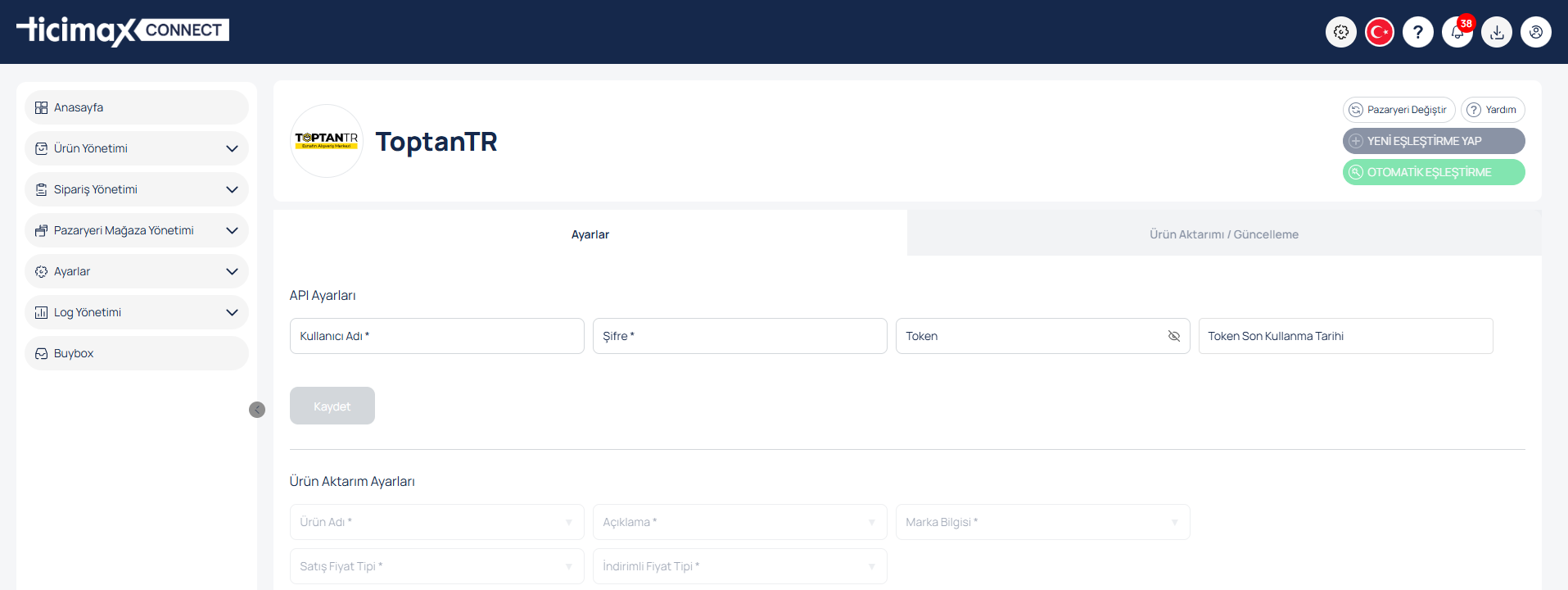Click the download icon in header
Screen dimensions: 1568x590
(1497, 32)
